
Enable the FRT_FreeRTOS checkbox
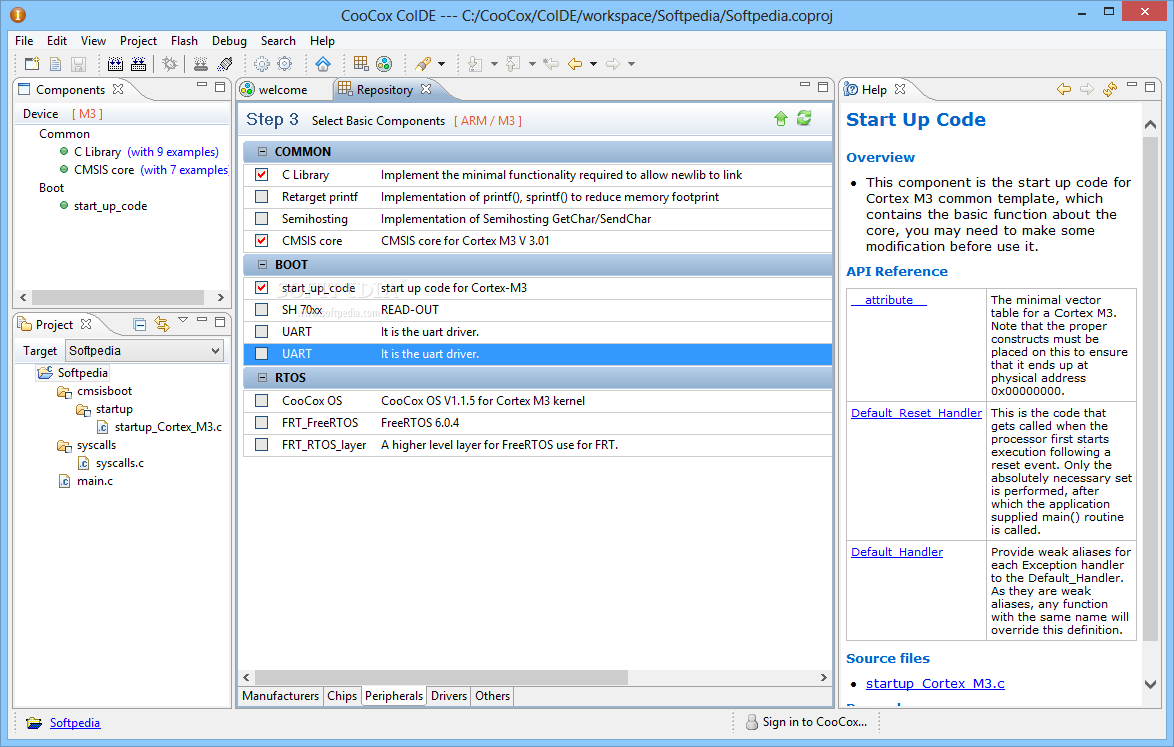(261, 422)
